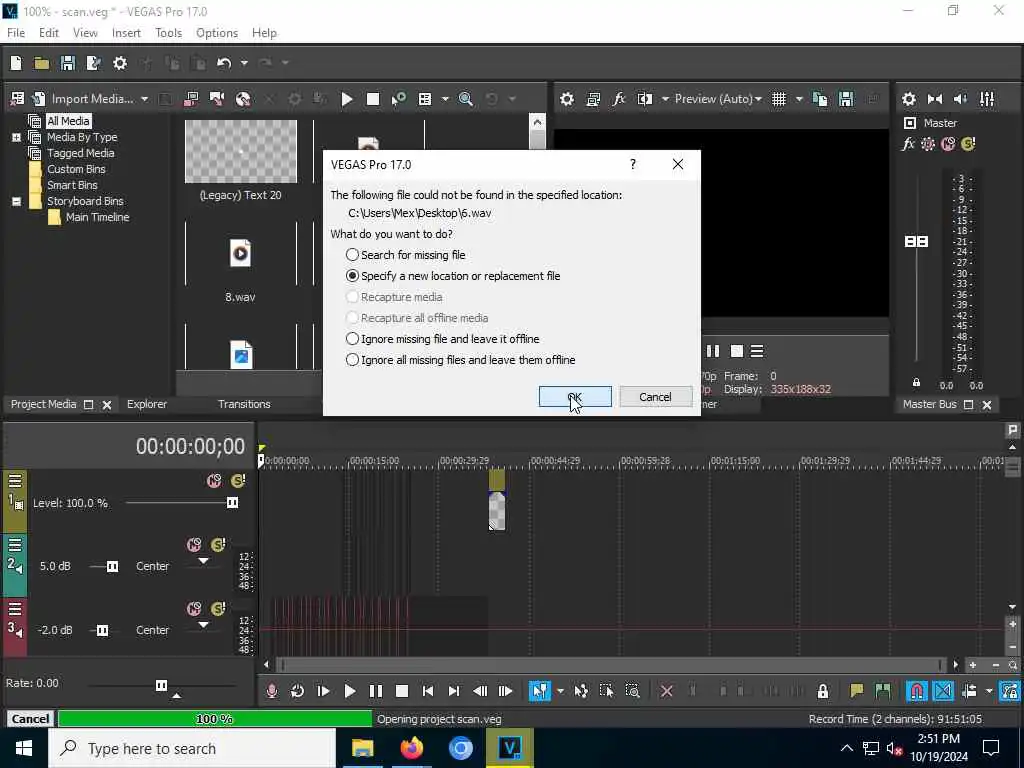The image size is (1024, 768).
Task: Click the Lock event padlock icon
Action: [x=823, y=691]
